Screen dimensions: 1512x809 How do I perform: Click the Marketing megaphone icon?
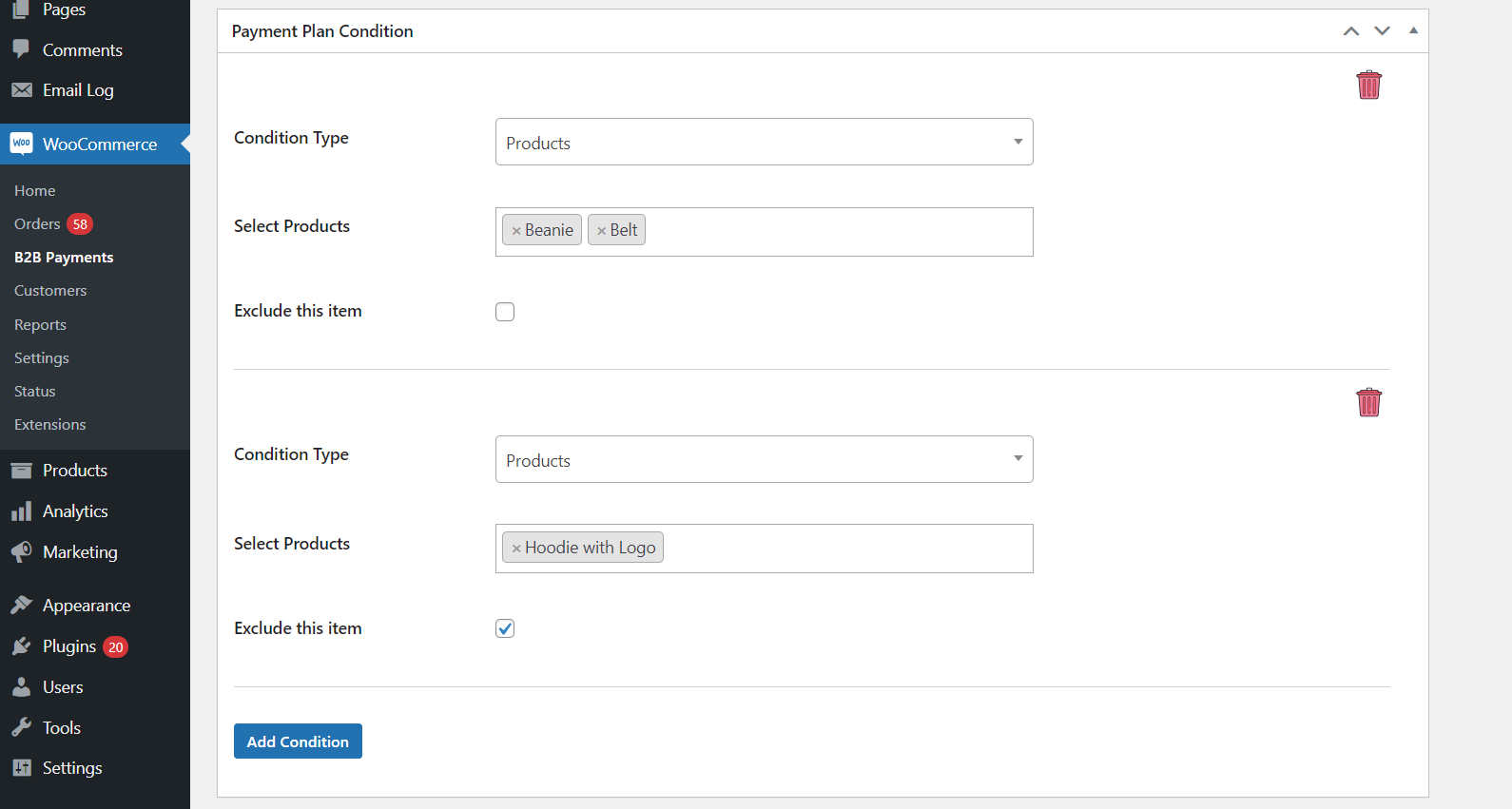pyautogui.click(x=21, y=552)
